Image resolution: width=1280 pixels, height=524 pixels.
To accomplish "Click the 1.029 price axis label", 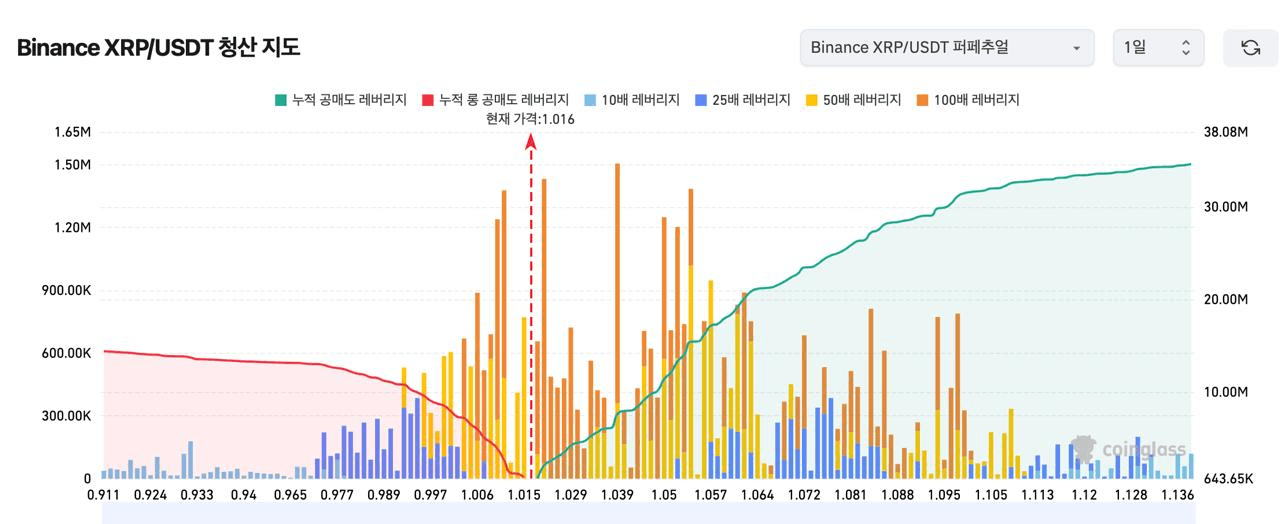I will [570, 494].
